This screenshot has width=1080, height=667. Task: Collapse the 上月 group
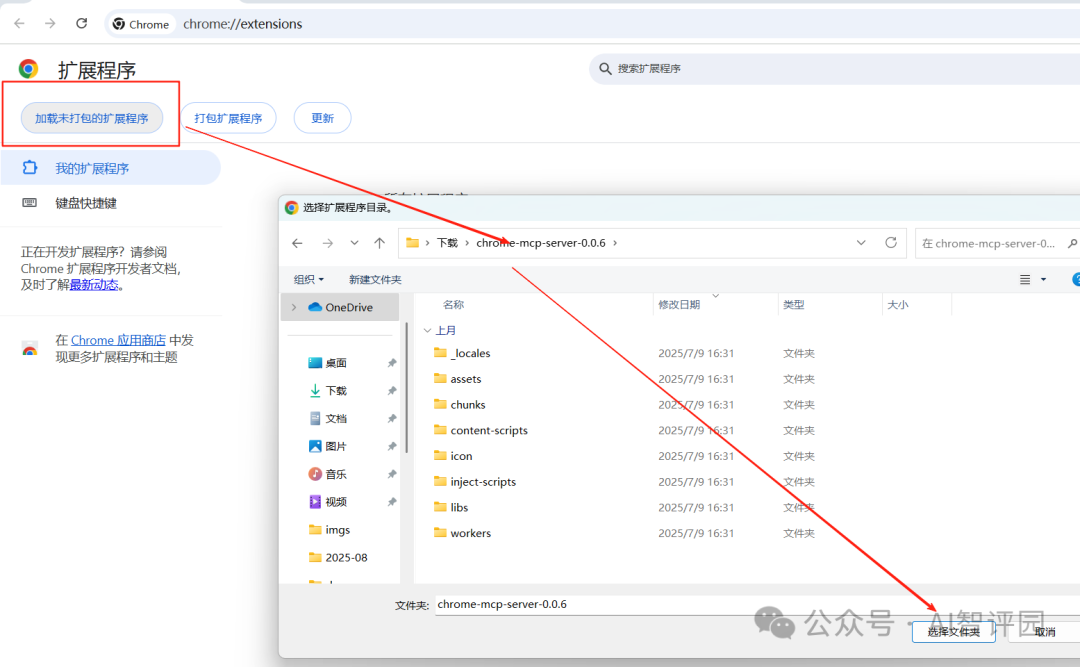[428, 330]
